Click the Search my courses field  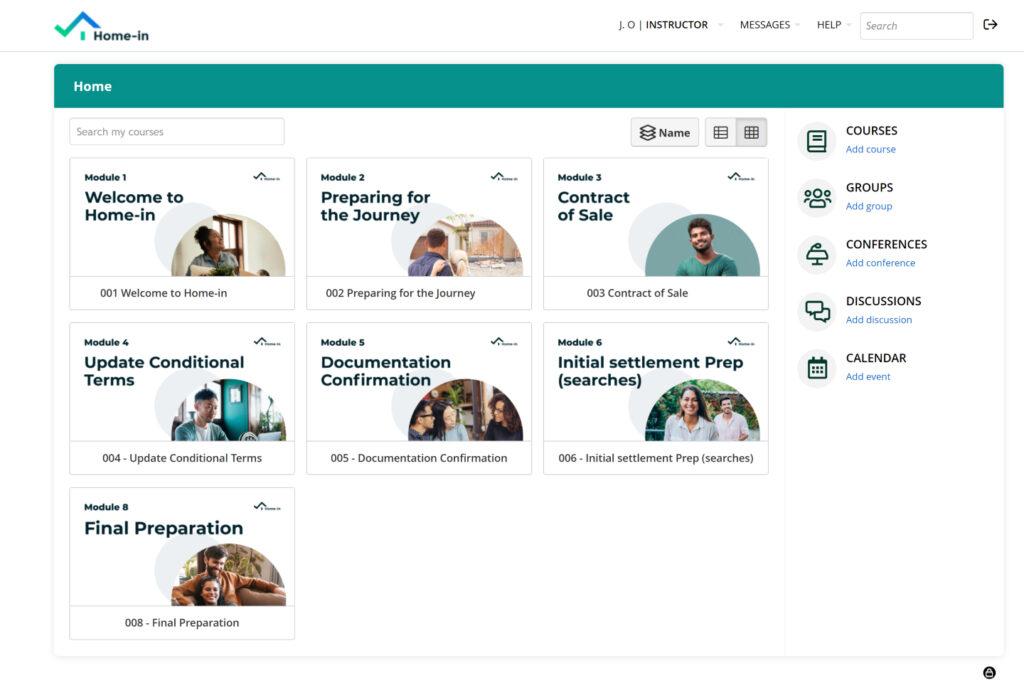[176, 132]
